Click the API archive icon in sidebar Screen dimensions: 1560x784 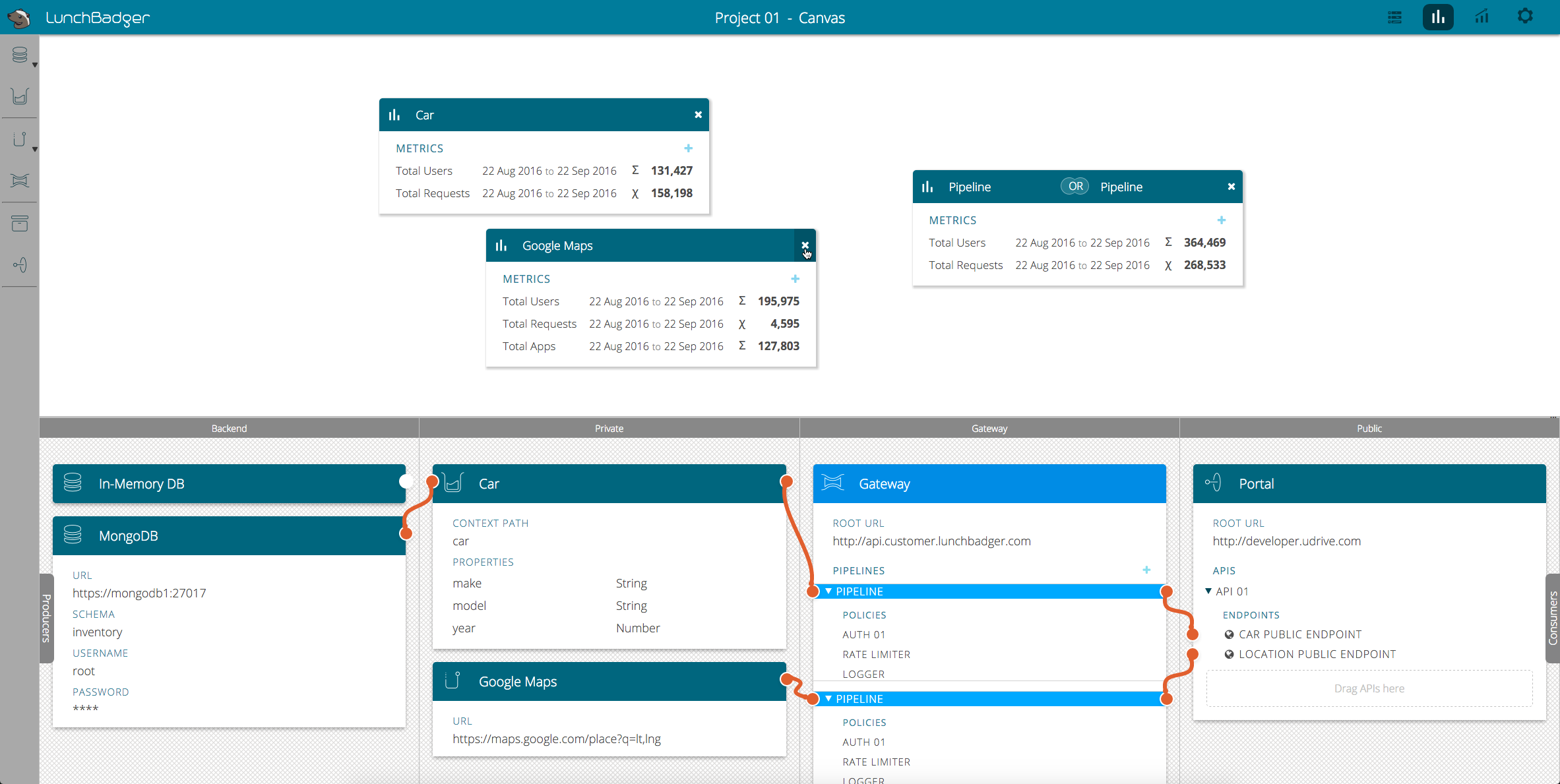[x=20, y=224]
